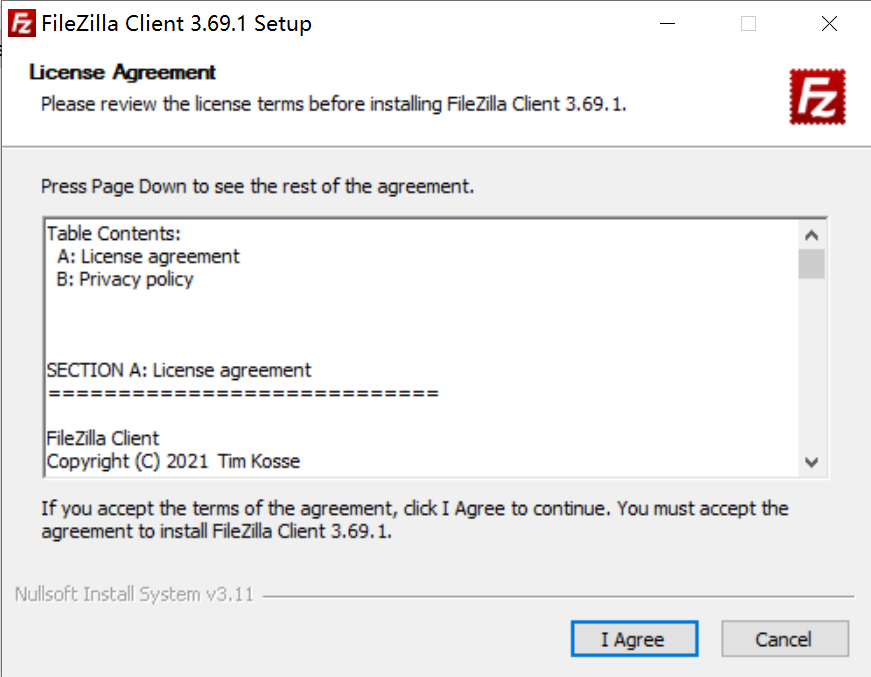The height and width of the screenshot is (677, 871).
Task: Click the license scrollbar thumb
Action: coord(811,264)
